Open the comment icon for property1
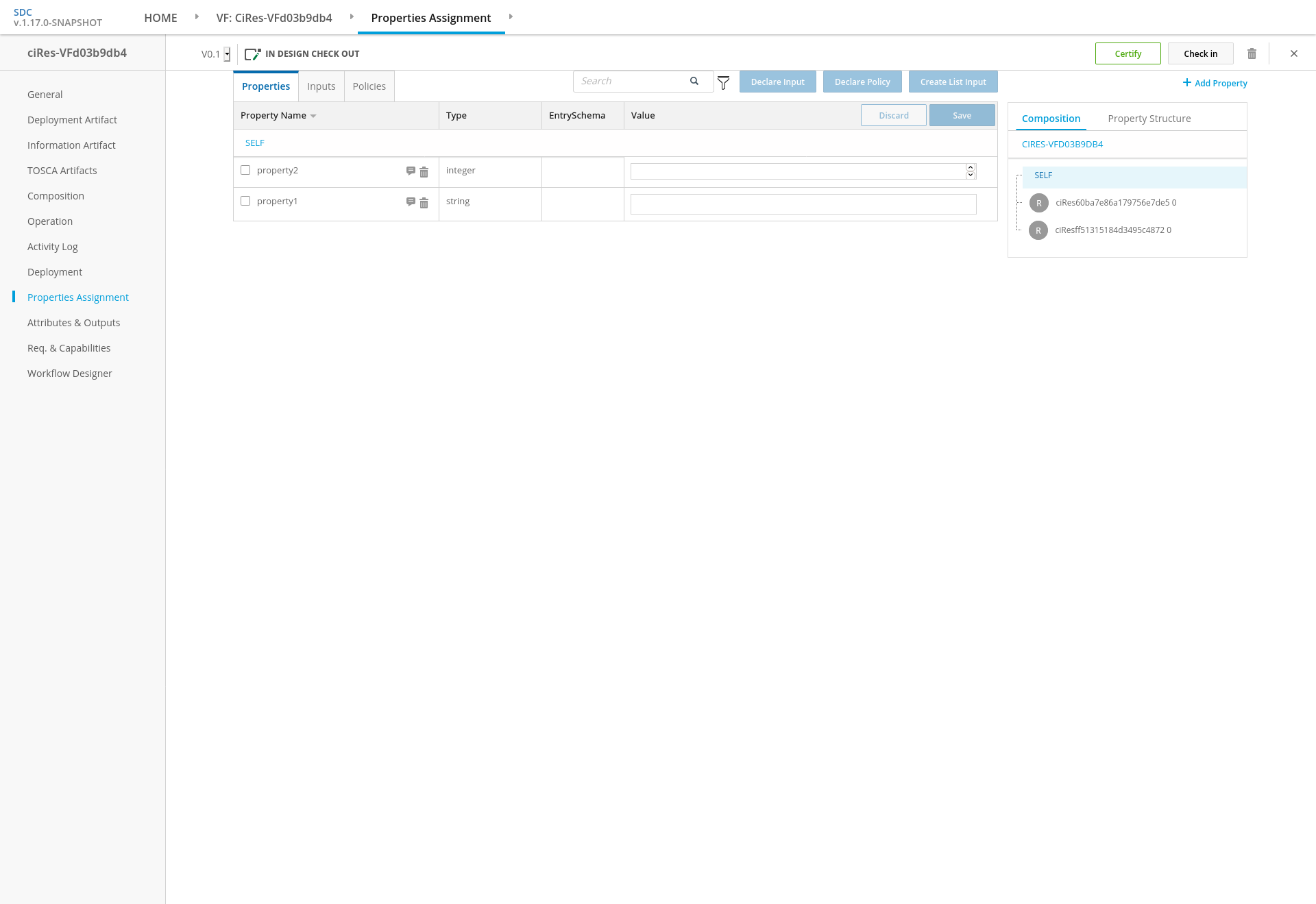This screenshot has height=904, width=1316. pos(411,201)
